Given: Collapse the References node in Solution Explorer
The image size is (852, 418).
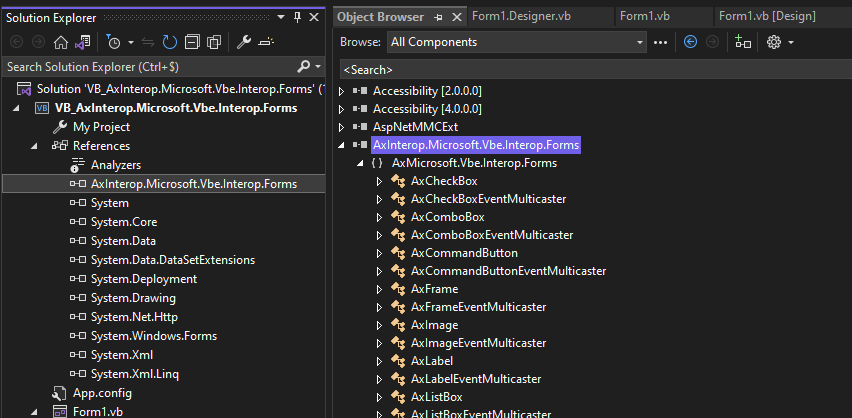Looking at the screenshot, I should 35,146.
